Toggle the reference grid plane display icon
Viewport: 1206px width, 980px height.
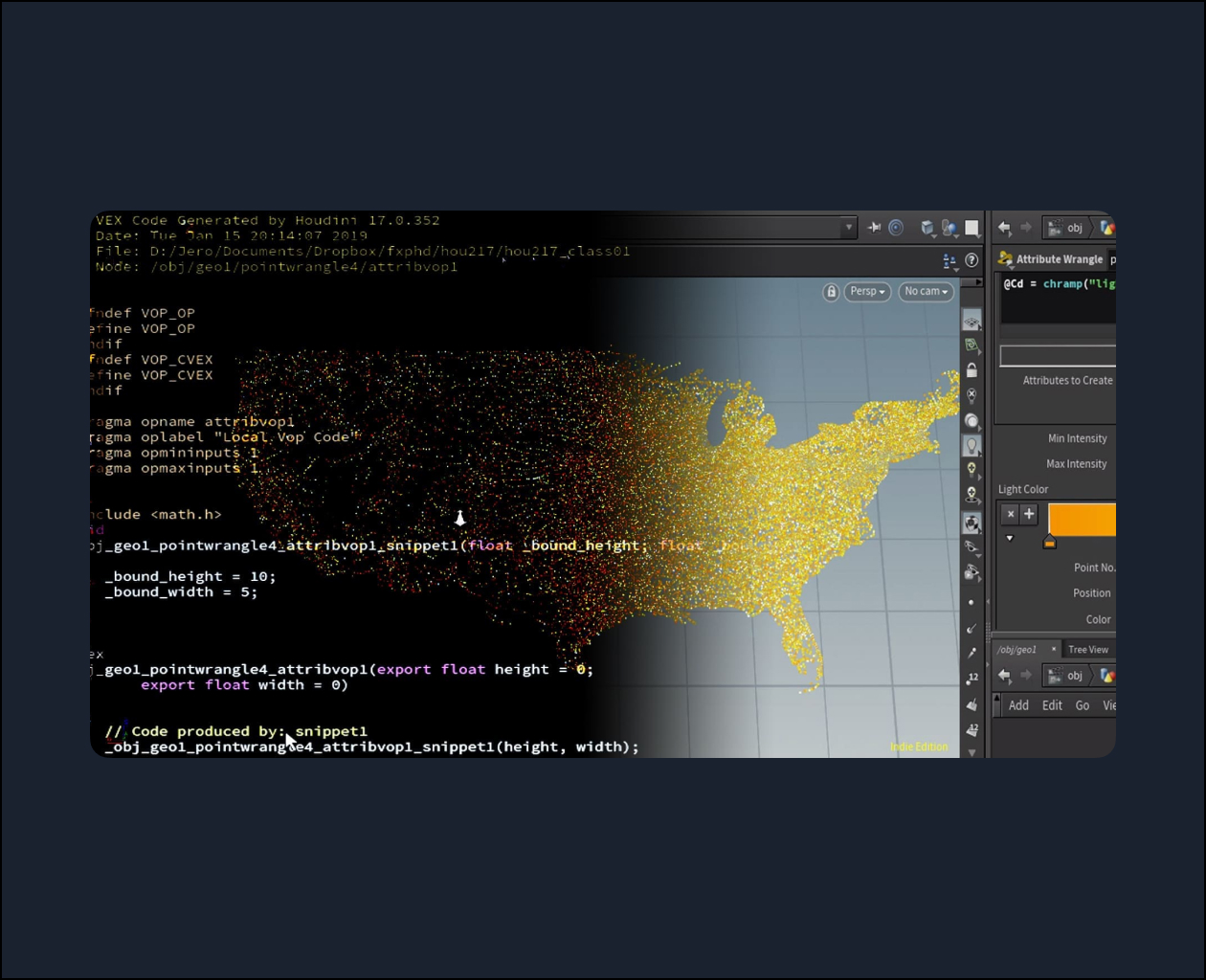pyautogui.click(x=971, y=322)
